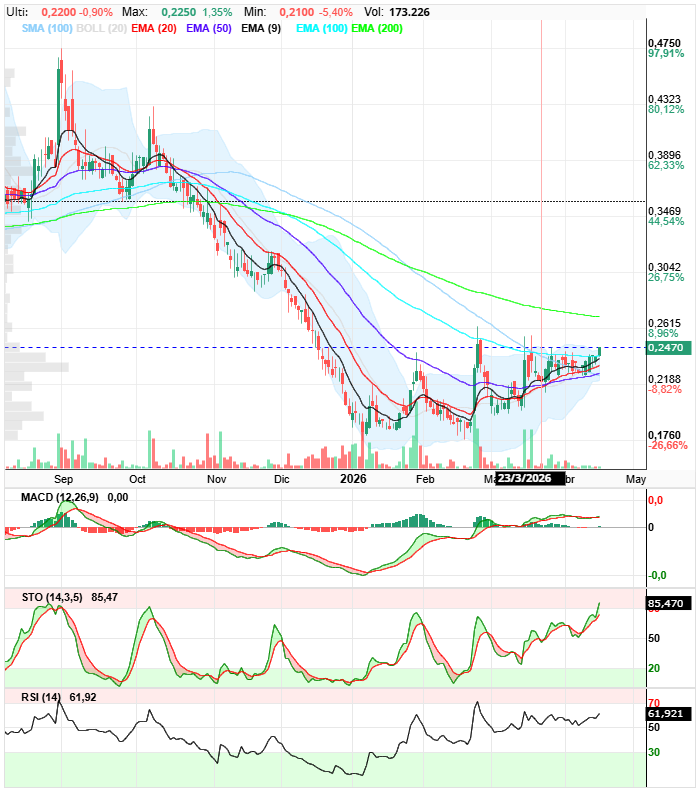Image resolution: width=700 pixels, height=792 pixels.
Task: Click the Max: 0,2250 value
Action: (179, 12)
